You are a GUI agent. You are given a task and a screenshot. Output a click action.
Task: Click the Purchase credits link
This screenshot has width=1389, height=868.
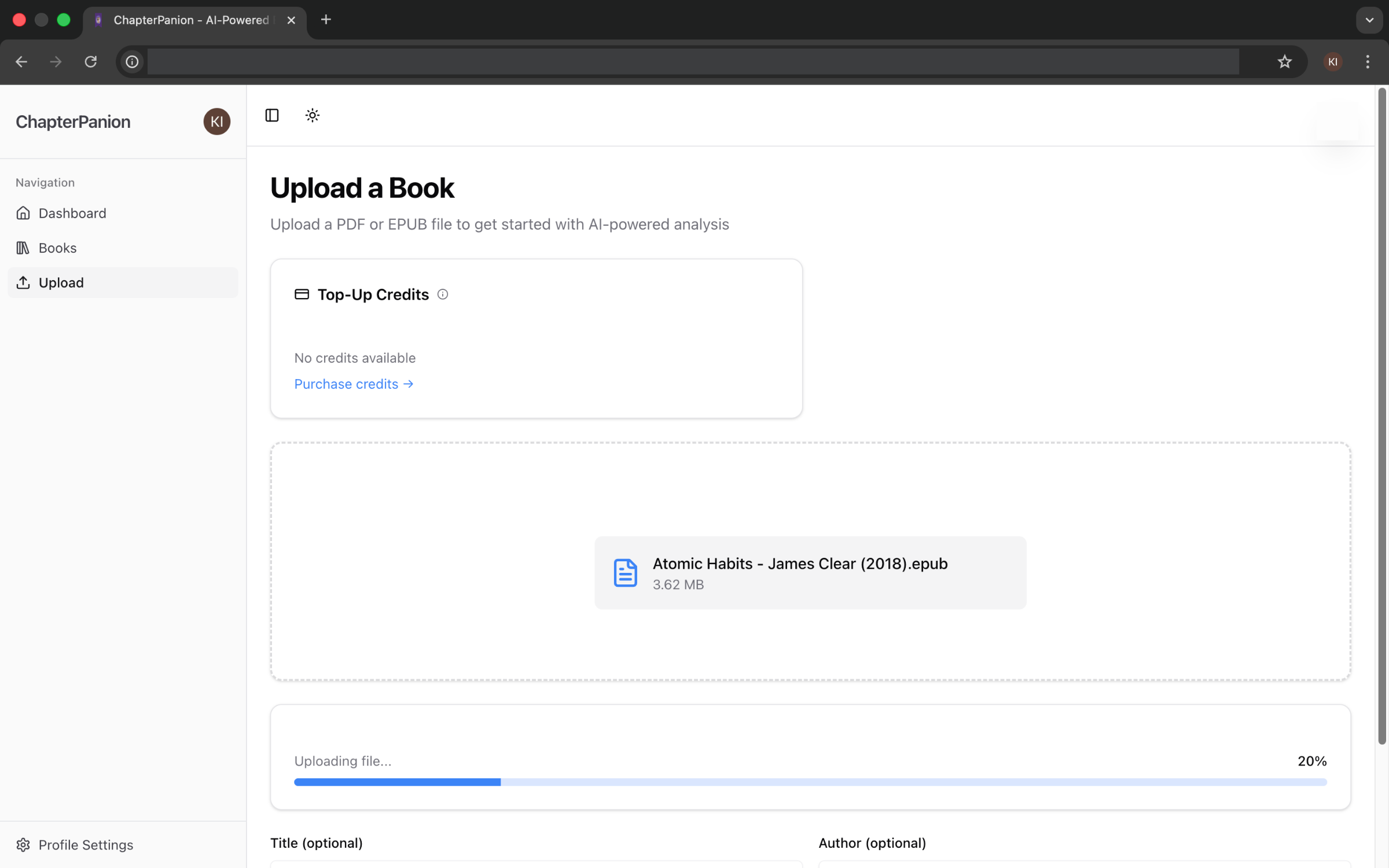(354, 384)
